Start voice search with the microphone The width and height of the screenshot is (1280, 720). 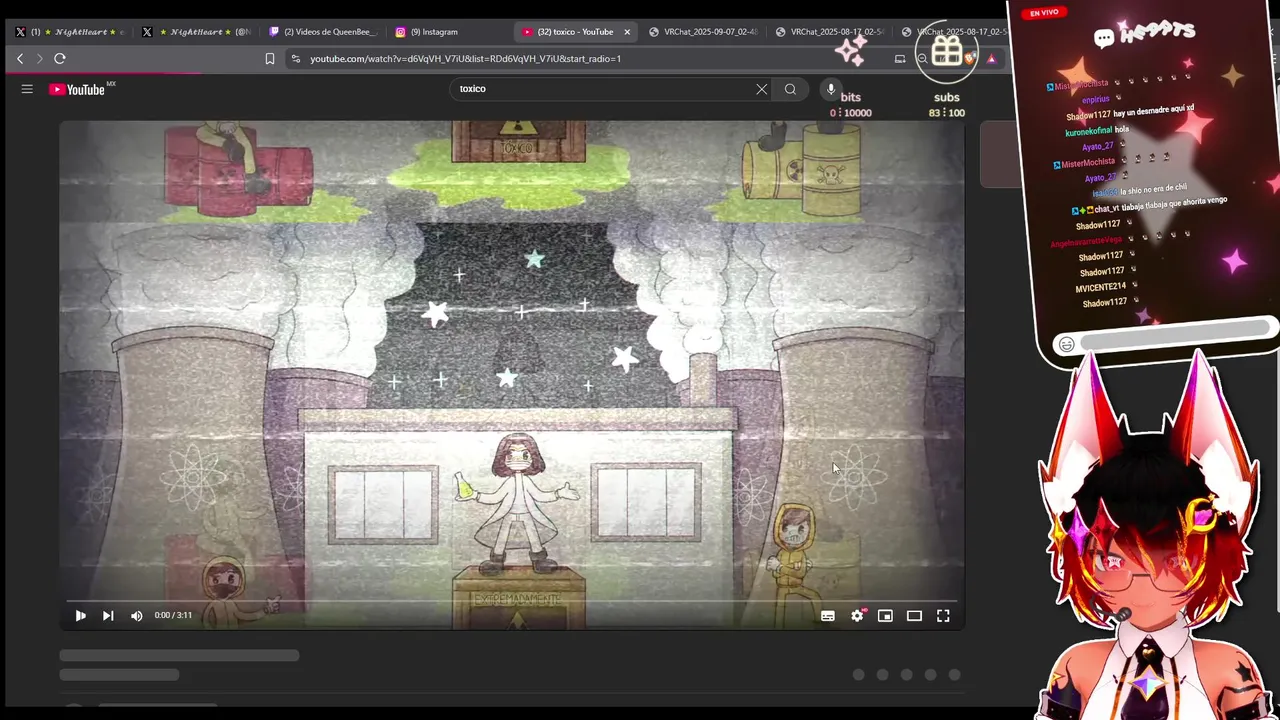(x=830, y=89)
